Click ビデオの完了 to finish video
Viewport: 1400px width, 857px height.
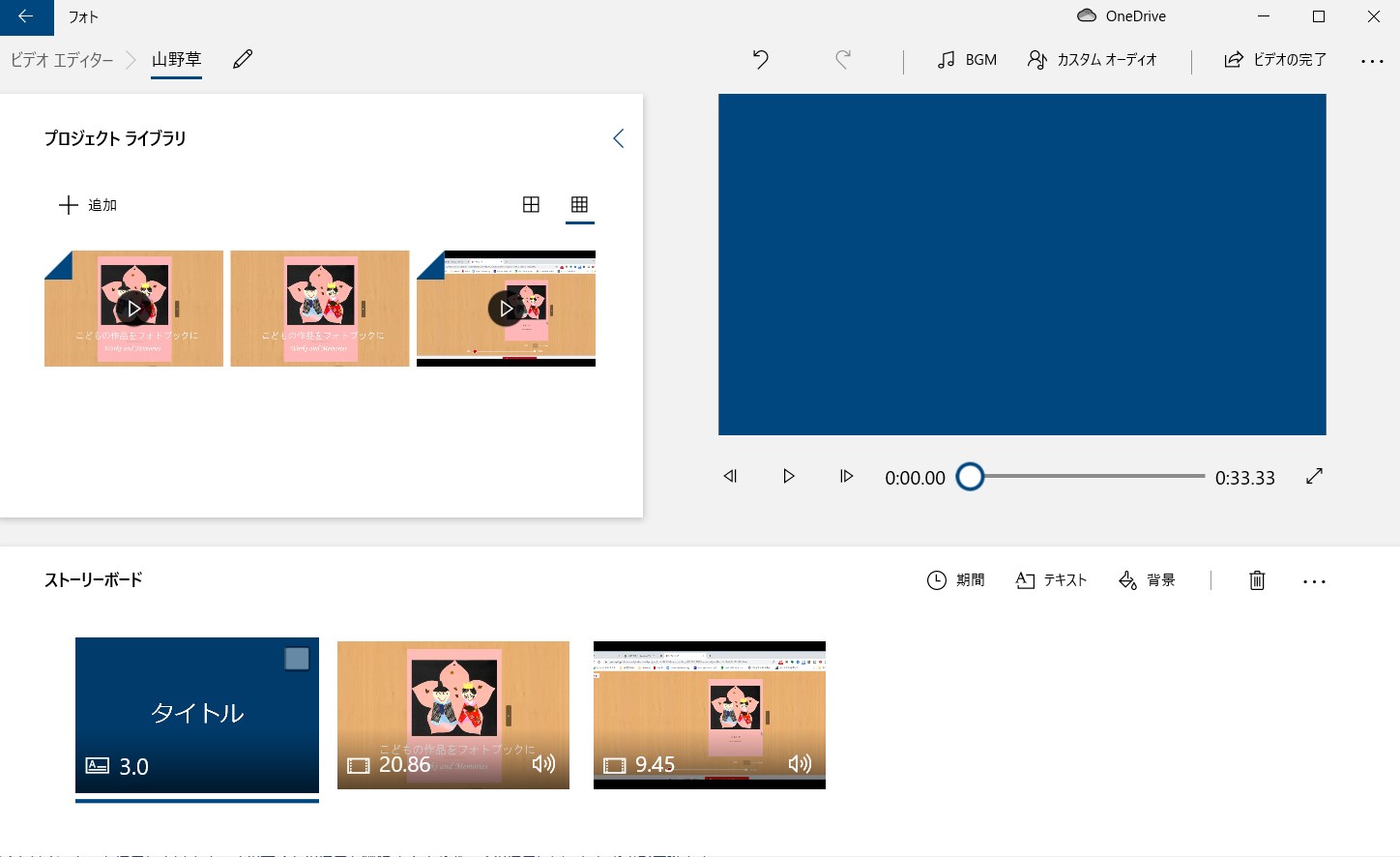coord(1274,59)
